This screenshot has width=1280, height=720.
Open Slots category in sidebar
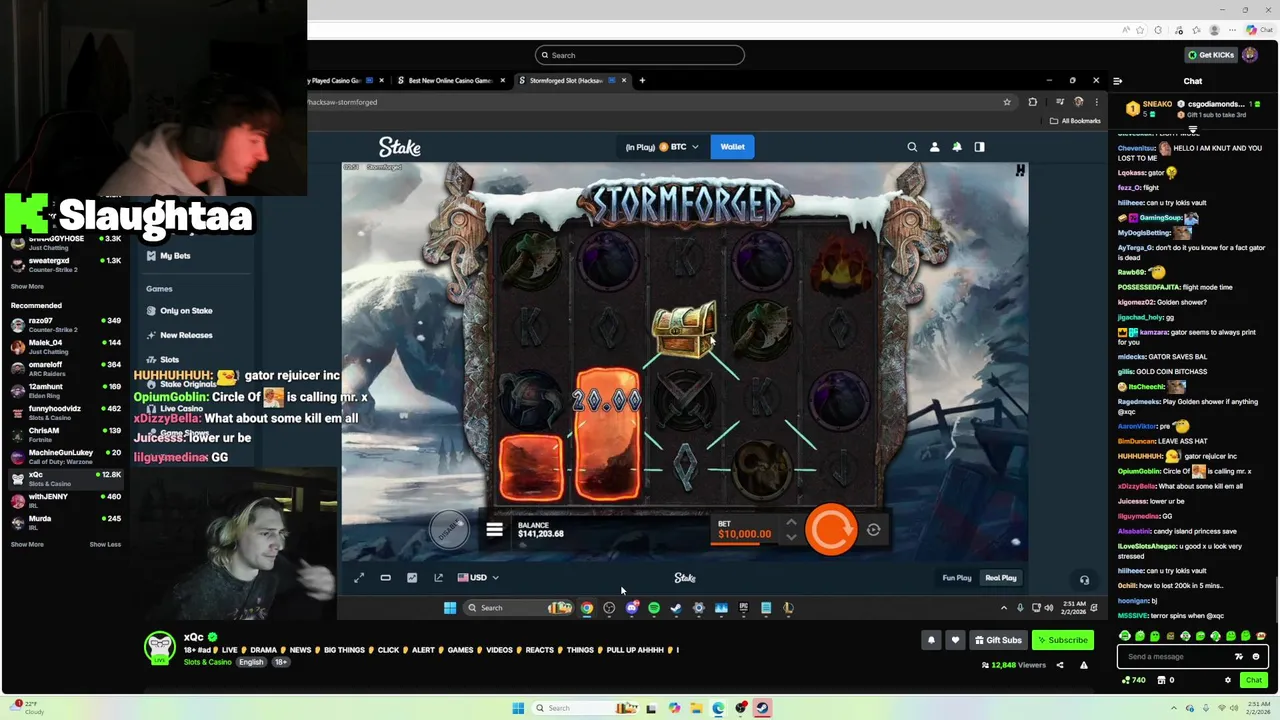pos(163,360)
